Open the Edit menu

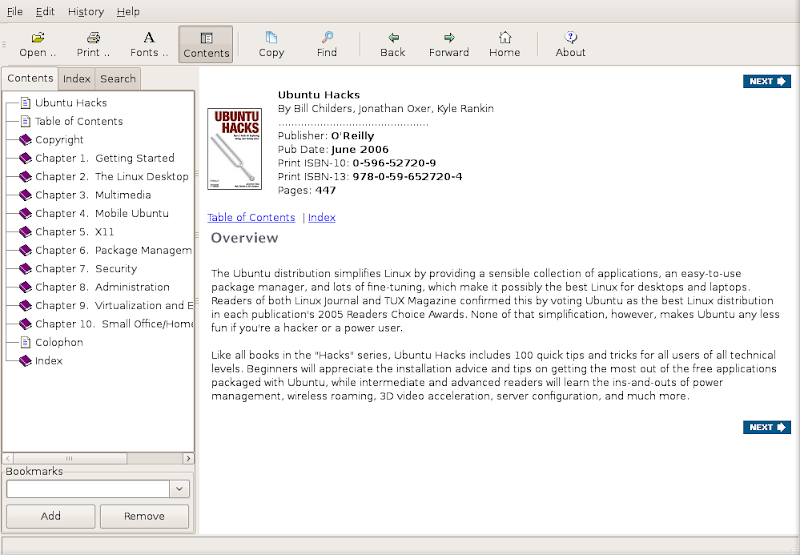[45, 11]
